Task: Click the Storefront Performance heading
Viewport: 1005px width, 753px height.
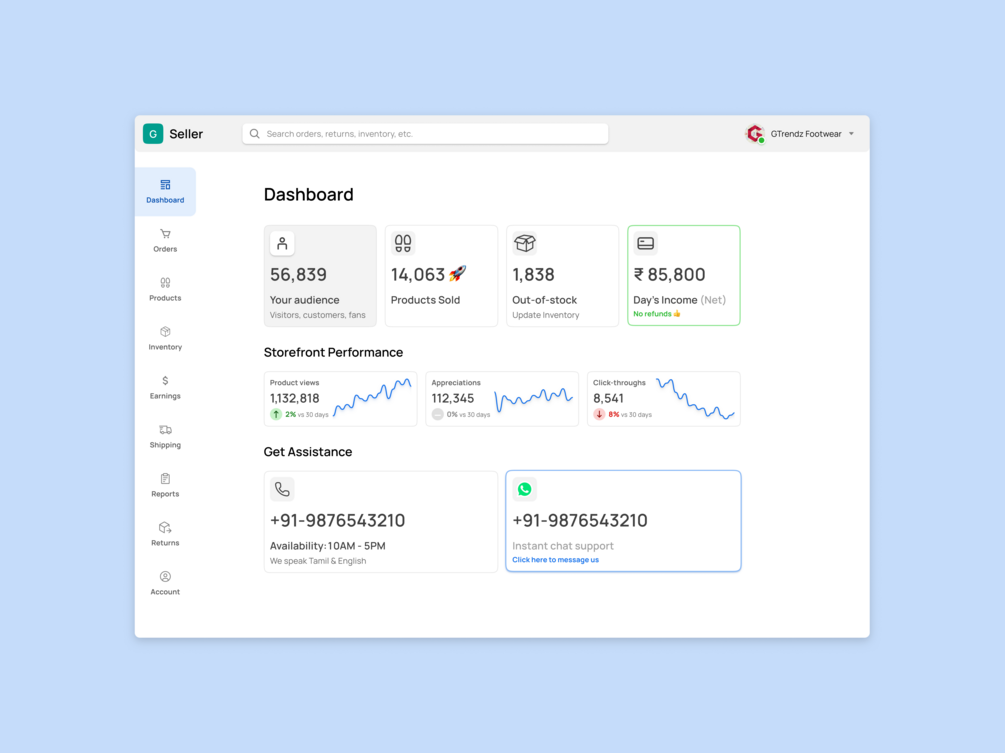Action: (333, 352)
